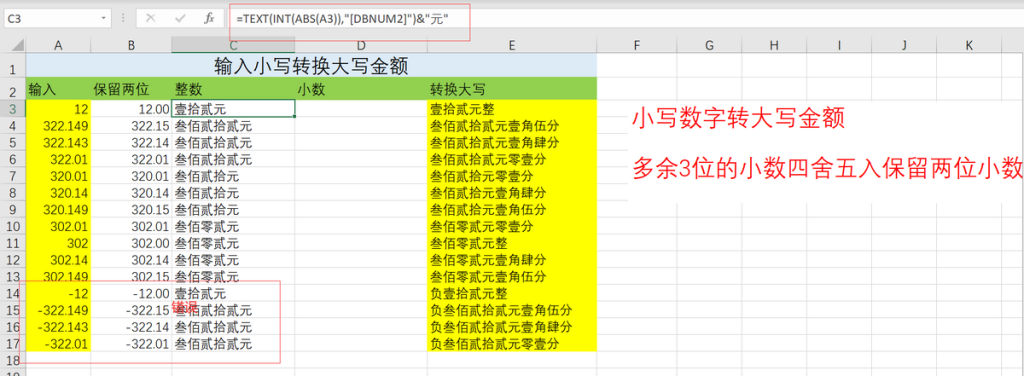Expand the name box dropdown arrow
This screenshot has height=376, width=1024.
(x=103, y=18)
